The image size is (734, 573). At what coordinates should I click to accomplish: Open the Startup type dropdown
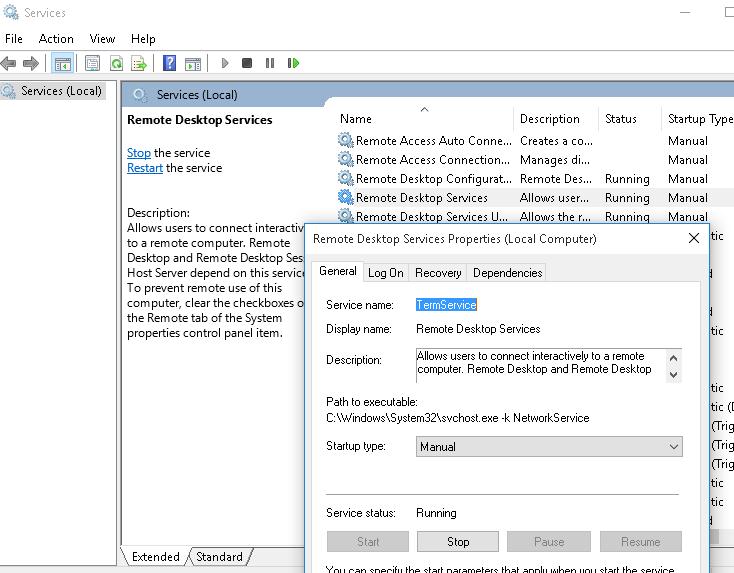549,447
